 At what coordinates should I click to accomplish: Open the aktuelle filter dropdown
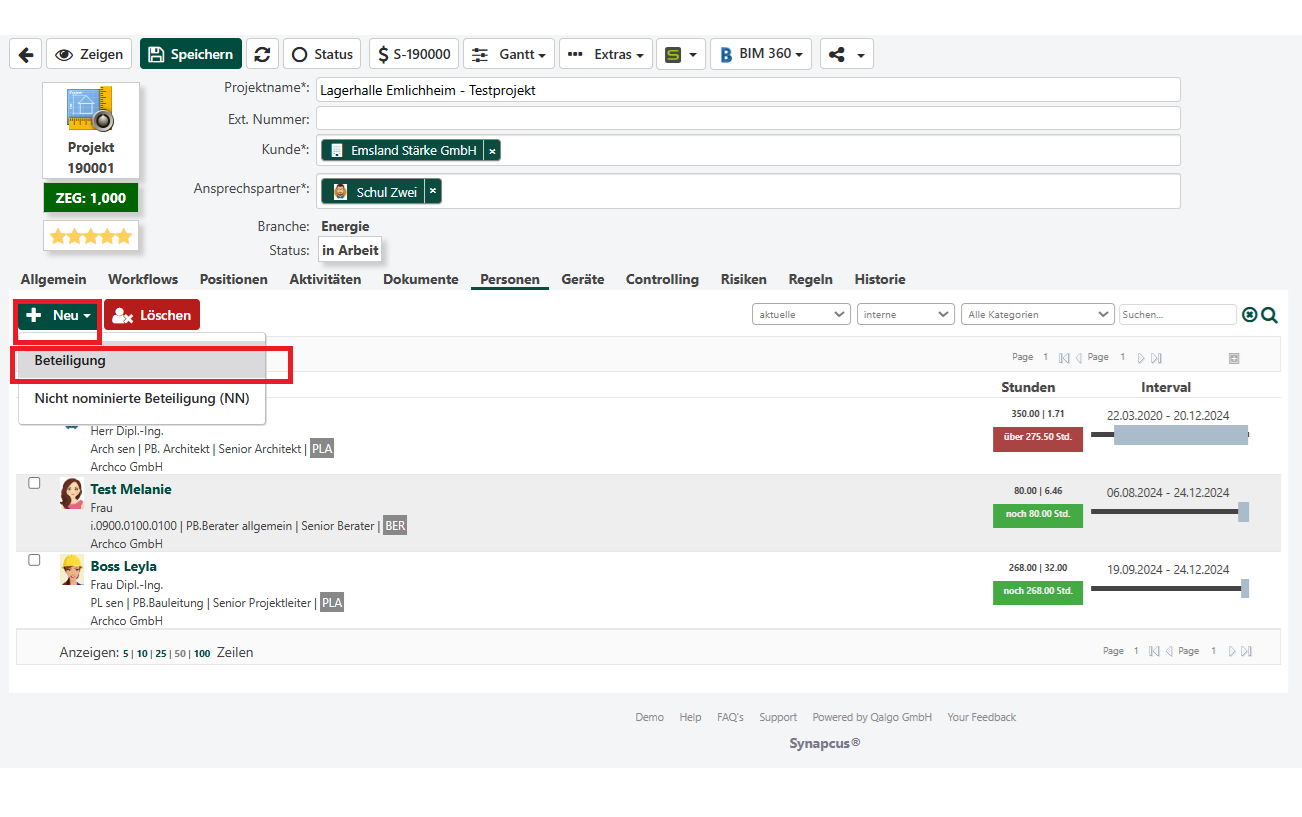(x=801, y=314)
